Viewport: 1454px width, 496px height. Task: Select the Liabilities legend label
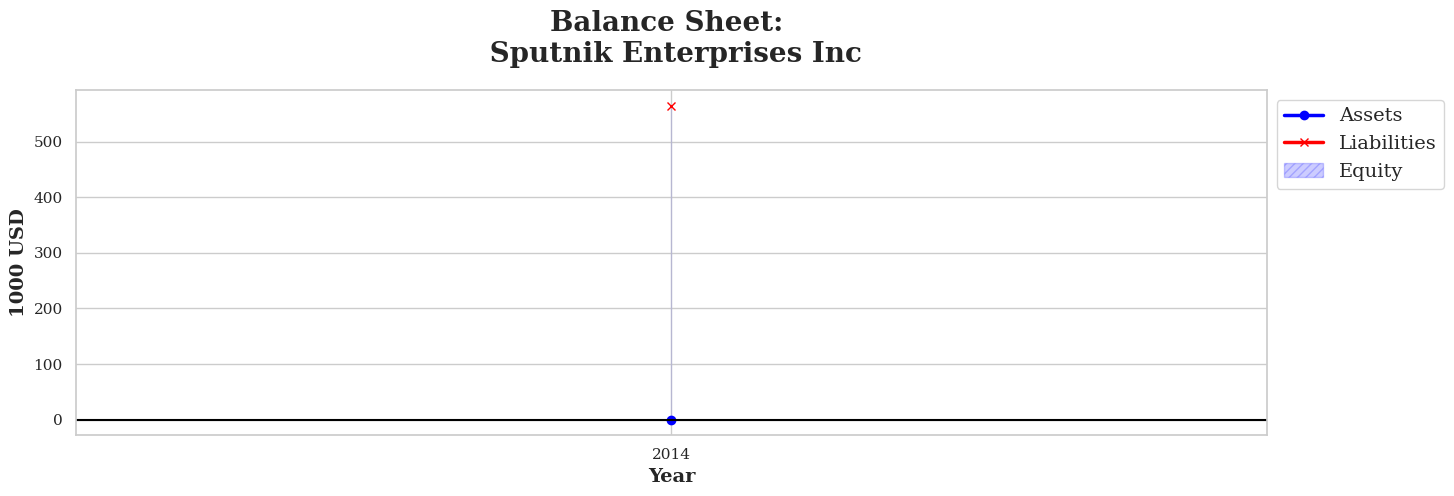tap(1387, 143)
